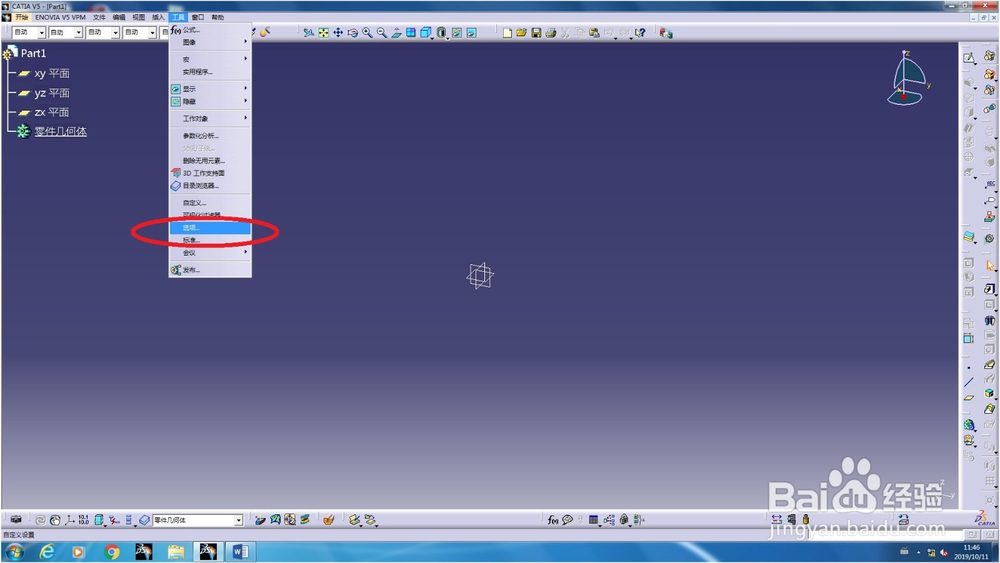Select 删除无用元素 menu entry
The image size is (1000, 563).
(210, 161)
